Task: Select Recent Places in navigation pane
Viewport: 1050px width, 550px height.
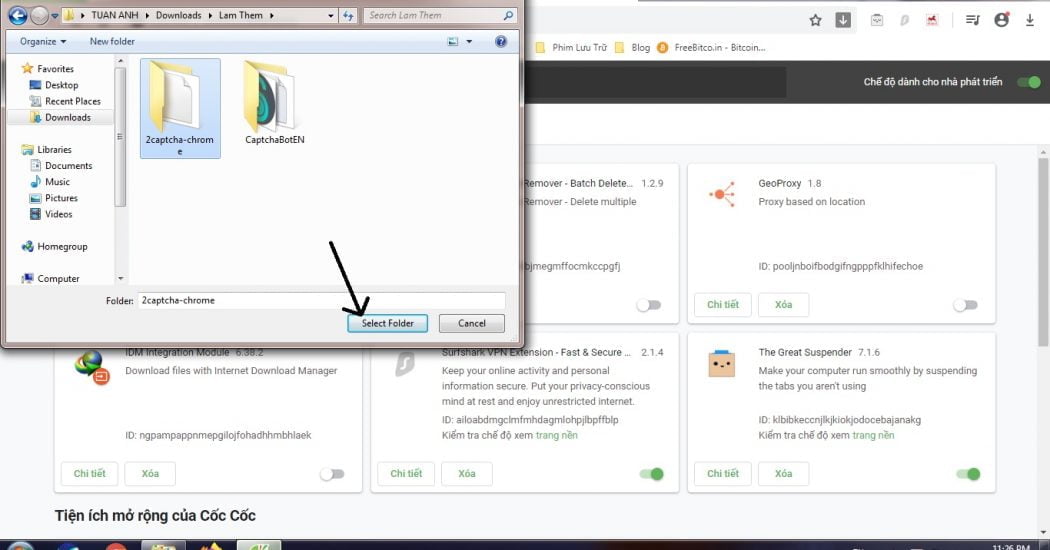Action: coord(65,101)
